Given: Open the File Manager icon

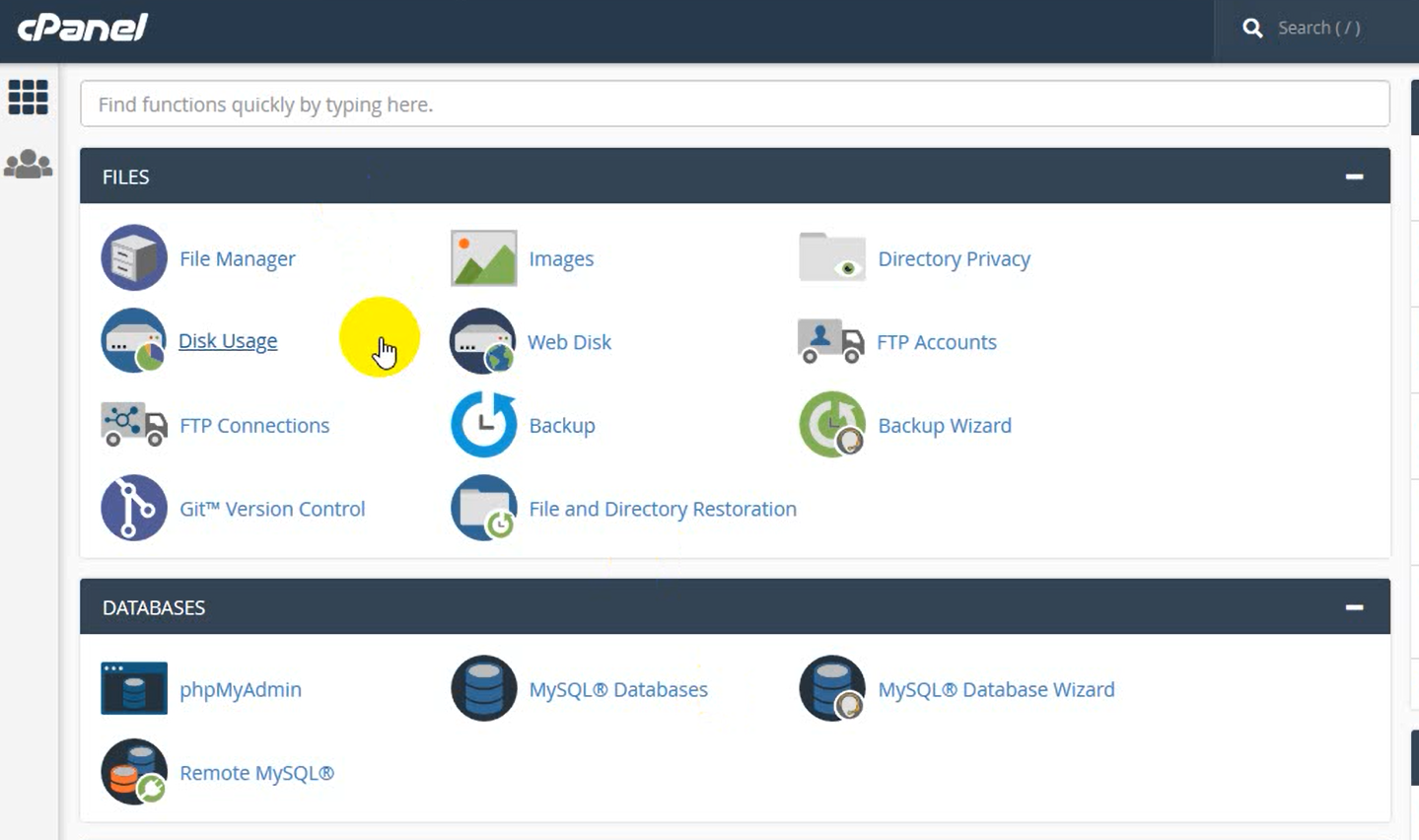Looking at the screenshot, I should [134, 258].
